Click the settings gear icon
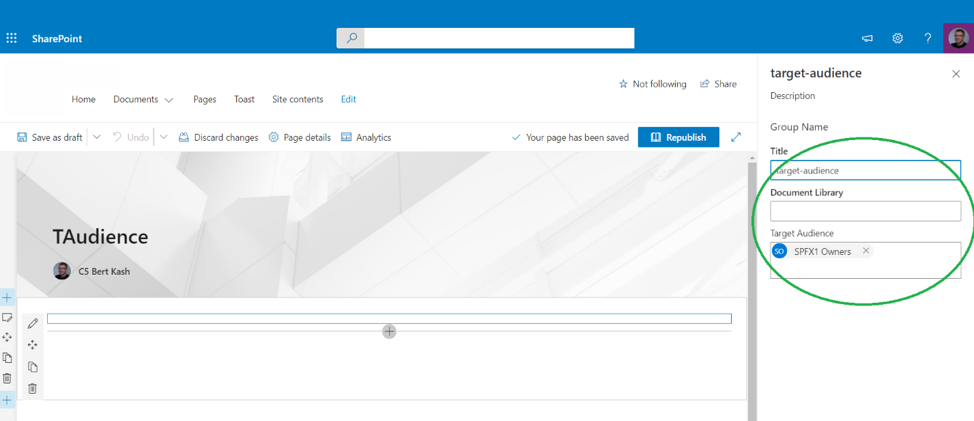This screenshot has height=421, width=974. (x=897, y=38)
